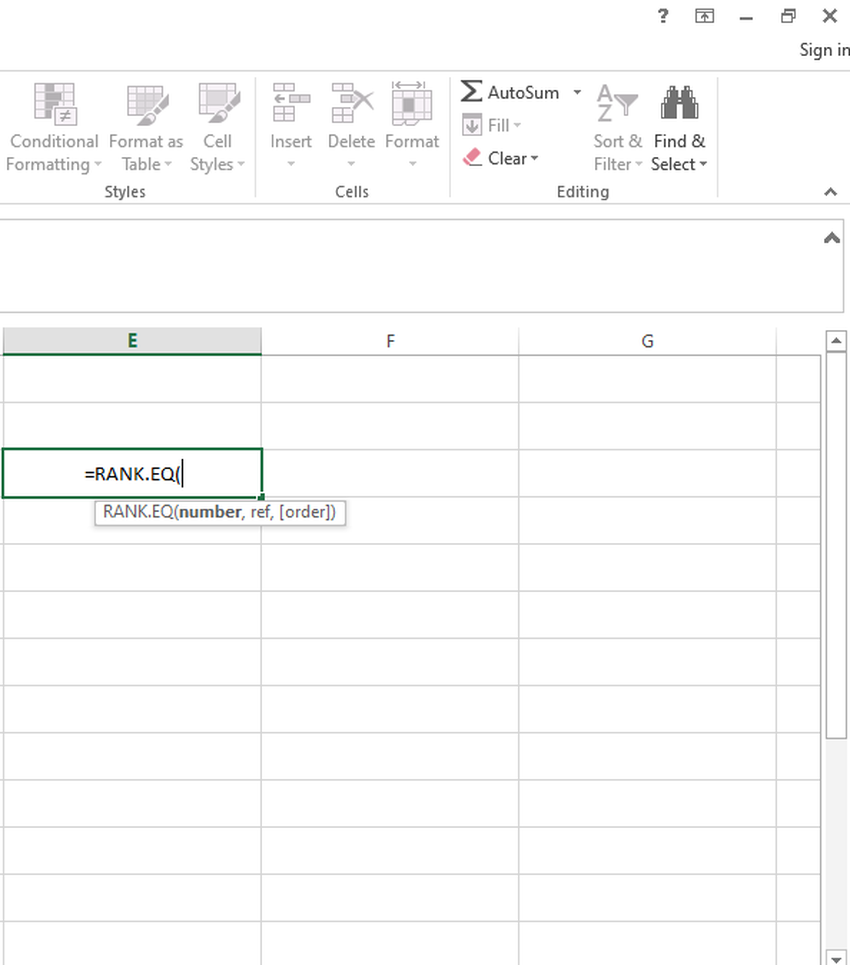Click 'ref' argument in tooltip
This screenshot has height=965, width=850.
pyautogui.click(x=260, y=512)
